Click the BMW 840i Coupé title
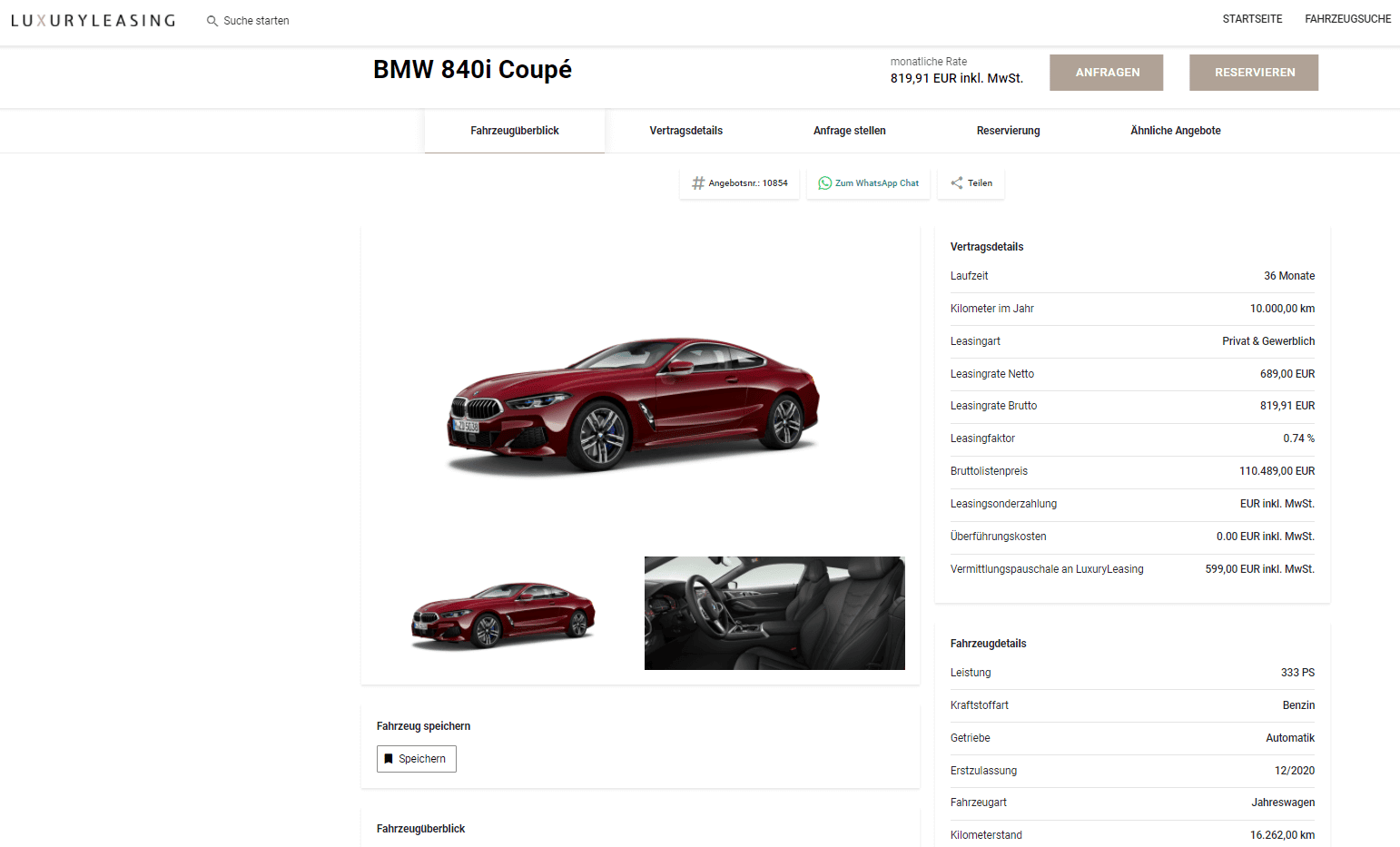The image size is (1400, 847). tap(472, 70)
